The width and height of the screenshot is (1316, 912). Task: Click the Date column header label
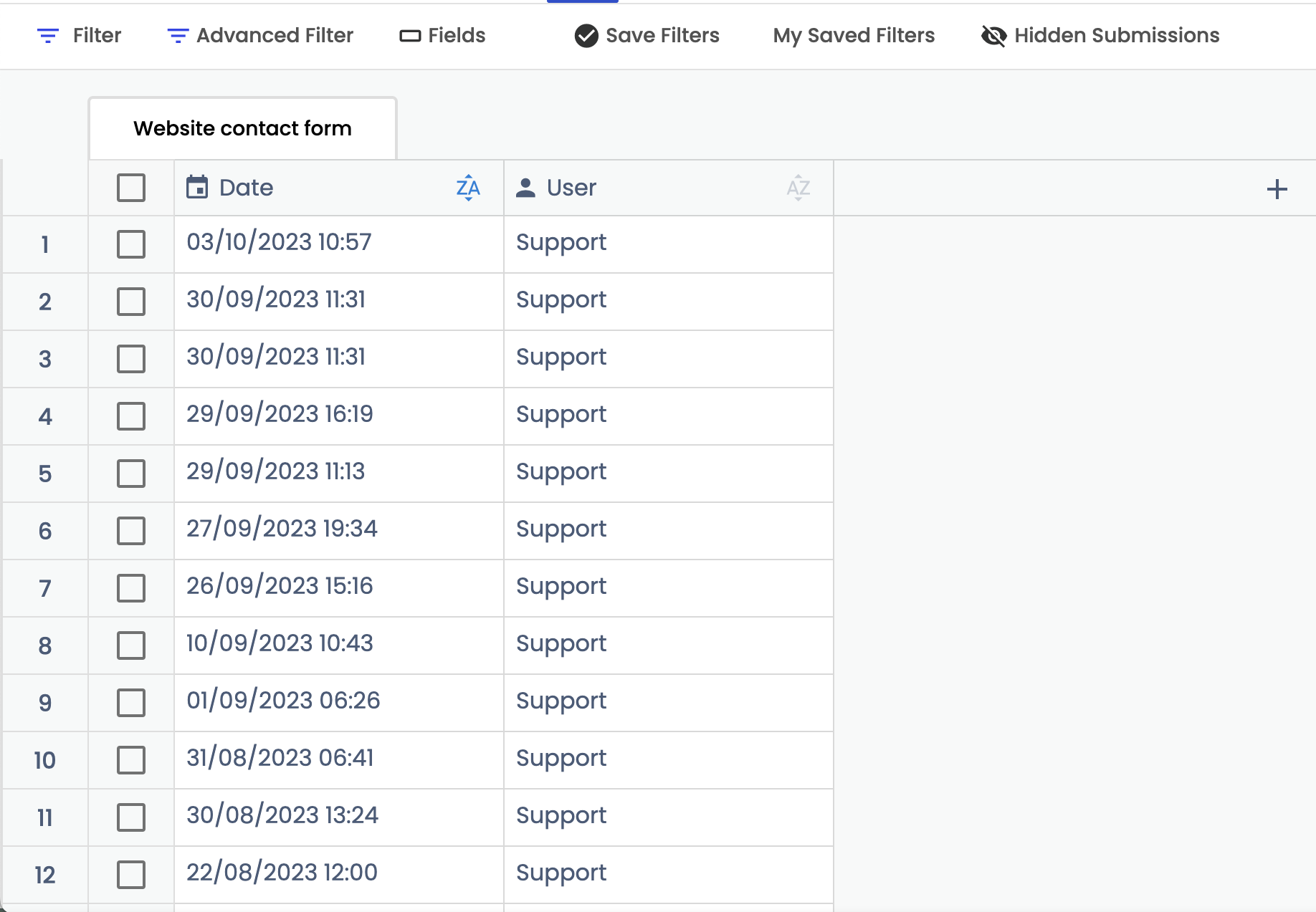tap(246, 188)
